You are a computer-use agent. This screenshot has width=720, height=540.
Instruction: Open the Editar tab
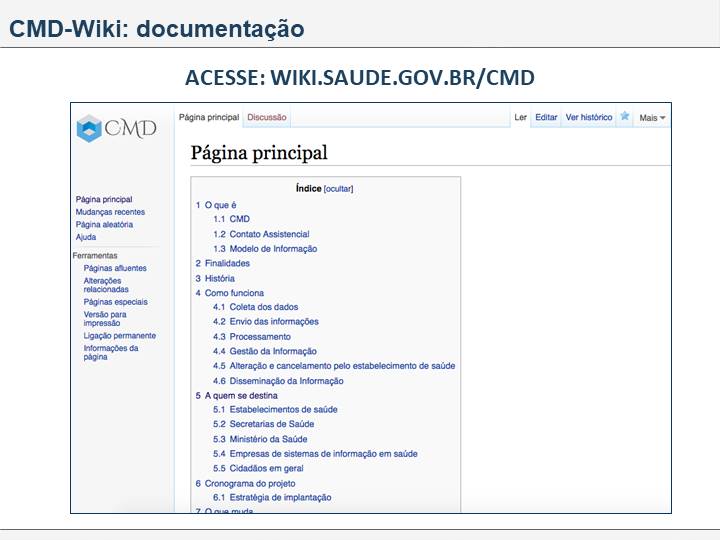(546, 117)
